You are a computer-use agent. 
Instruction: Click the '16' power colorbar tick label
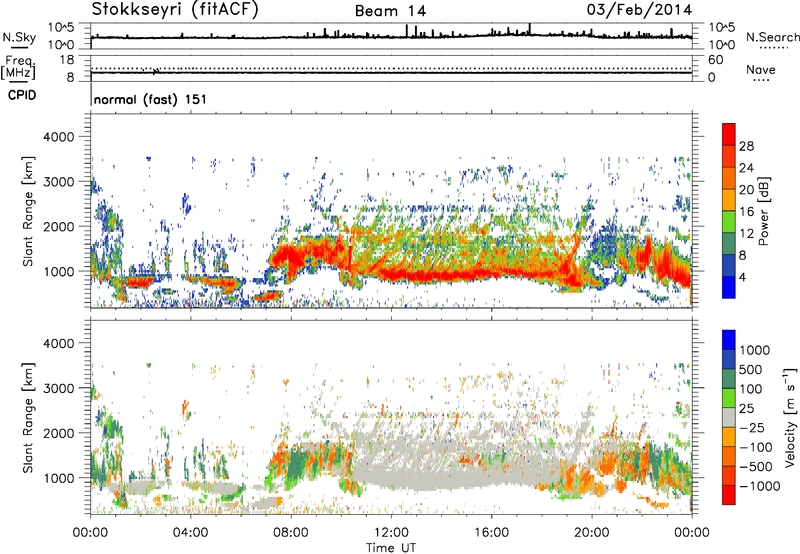click(746, 212)
